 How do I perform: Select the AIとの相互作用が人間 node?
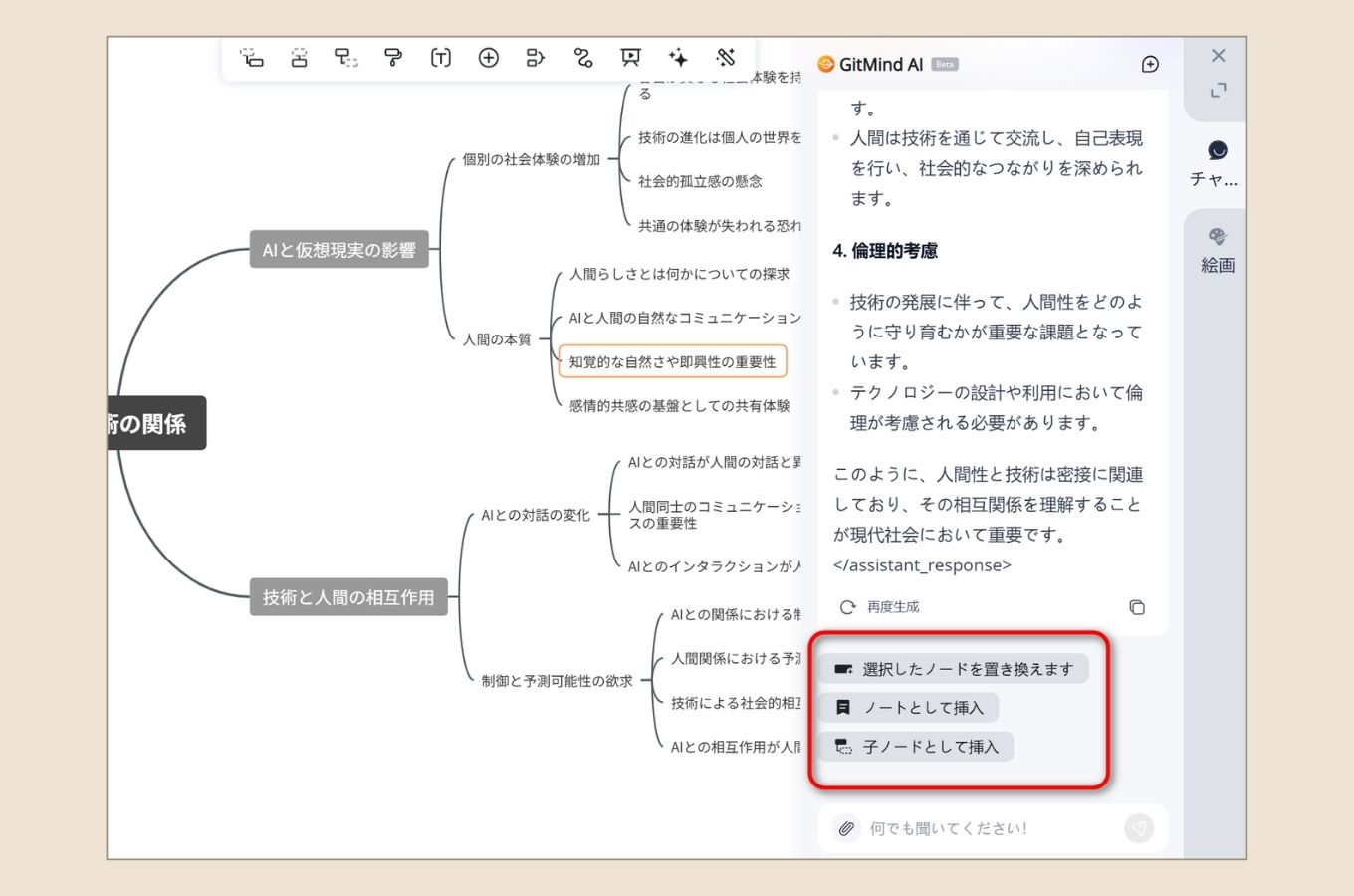point(735,747)
